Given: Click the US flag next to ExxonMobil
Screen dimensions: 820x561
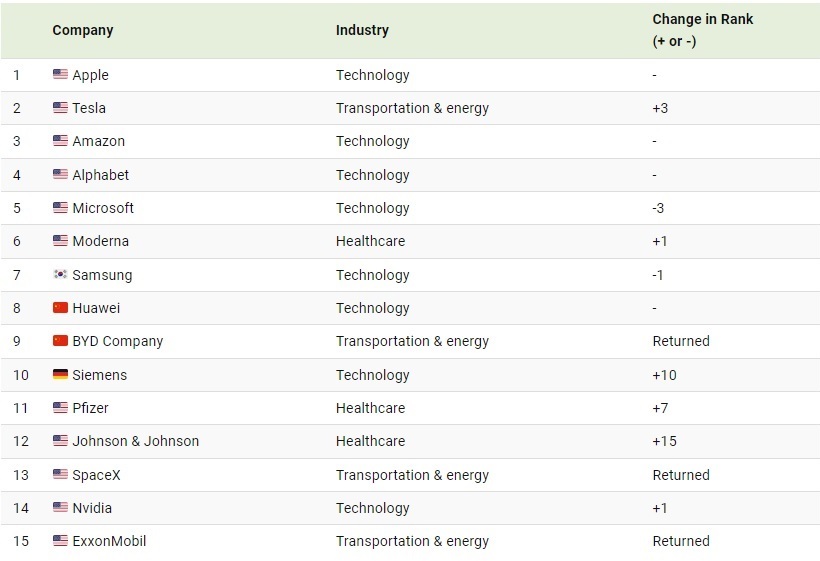Looking at the screenshot, I should click(60, 541).
